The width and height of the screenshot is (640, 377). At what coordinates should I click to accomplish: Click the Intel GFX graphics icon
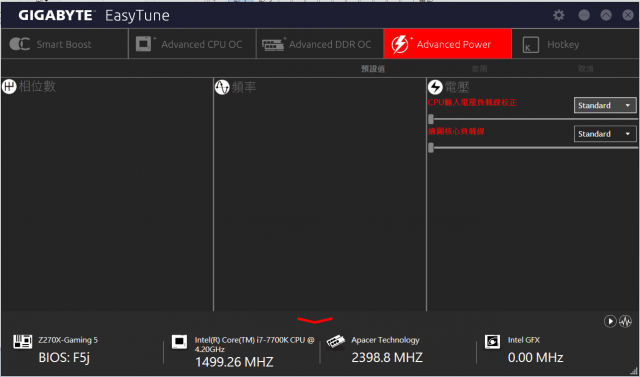point(492,342)
